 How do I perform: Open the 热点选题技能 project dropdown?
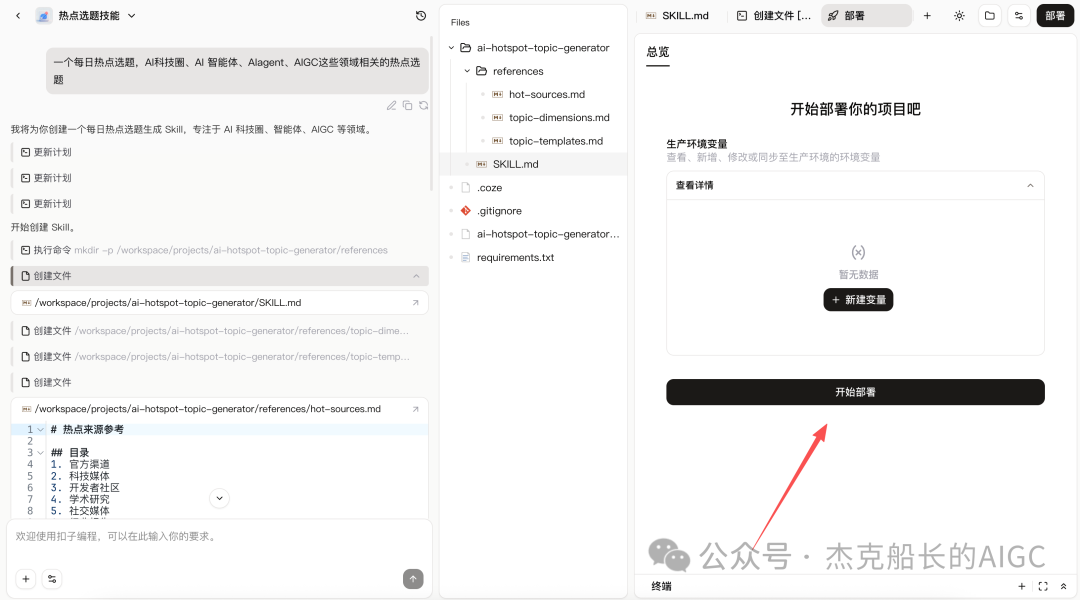(131, 15)
